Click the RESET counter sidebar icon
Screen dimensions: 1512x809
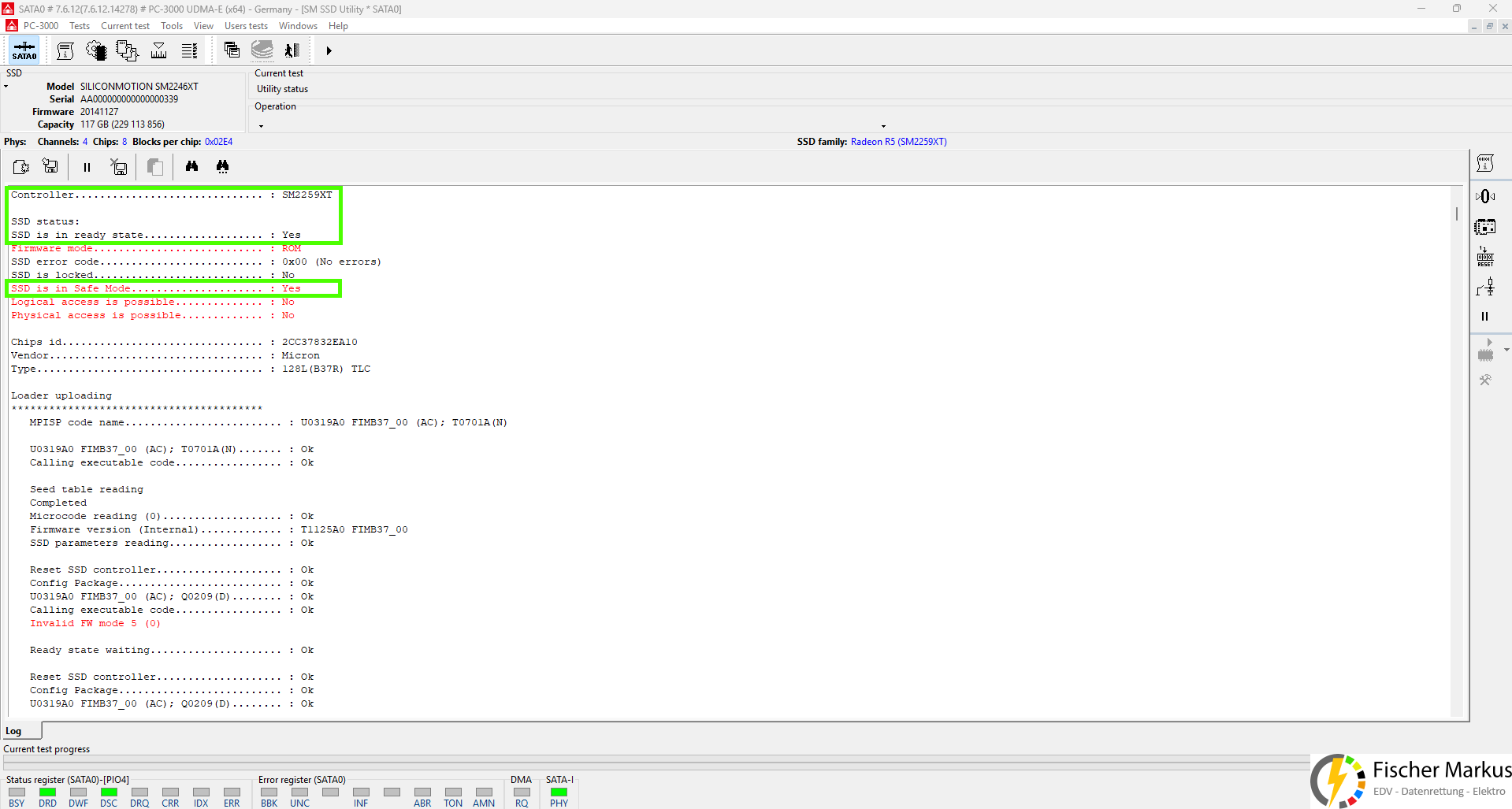1485,257
